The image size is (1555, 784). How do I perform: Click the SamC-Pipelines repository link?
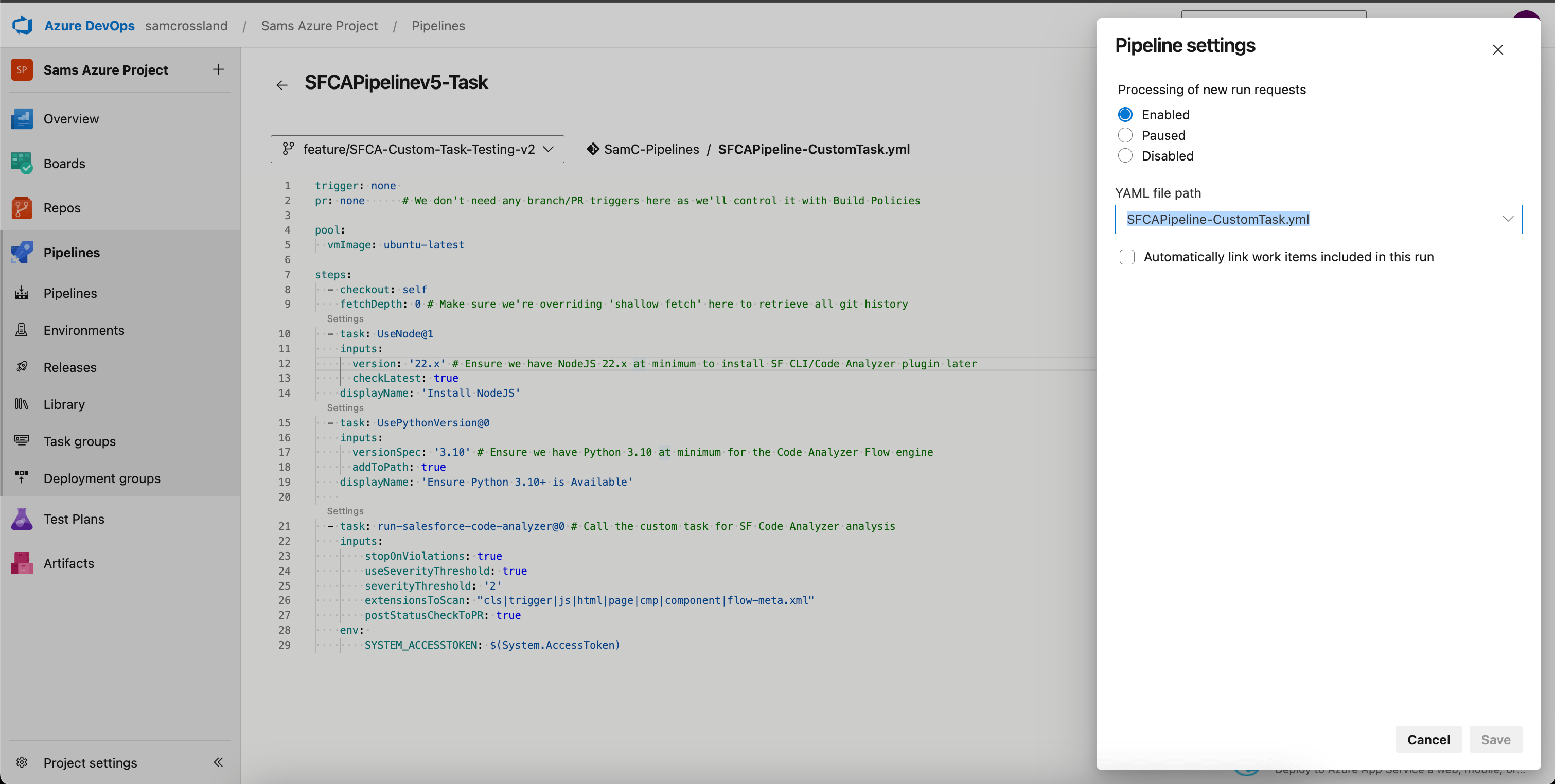pyautogui.click(x=651, y=149)
